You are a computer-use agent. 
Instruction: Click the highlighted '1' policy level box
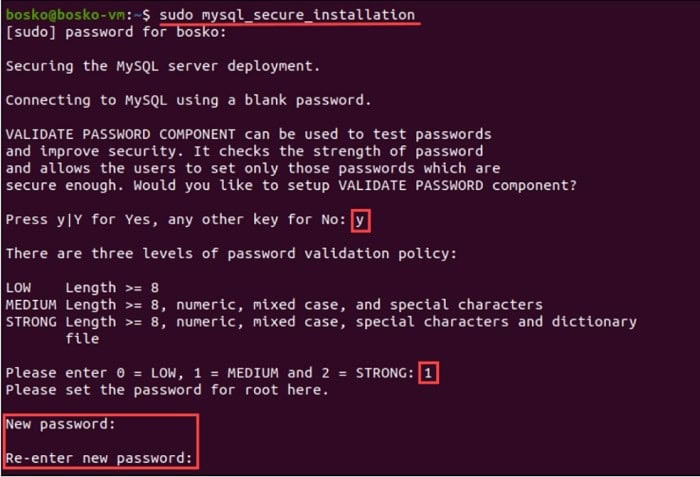pos(429,373)
